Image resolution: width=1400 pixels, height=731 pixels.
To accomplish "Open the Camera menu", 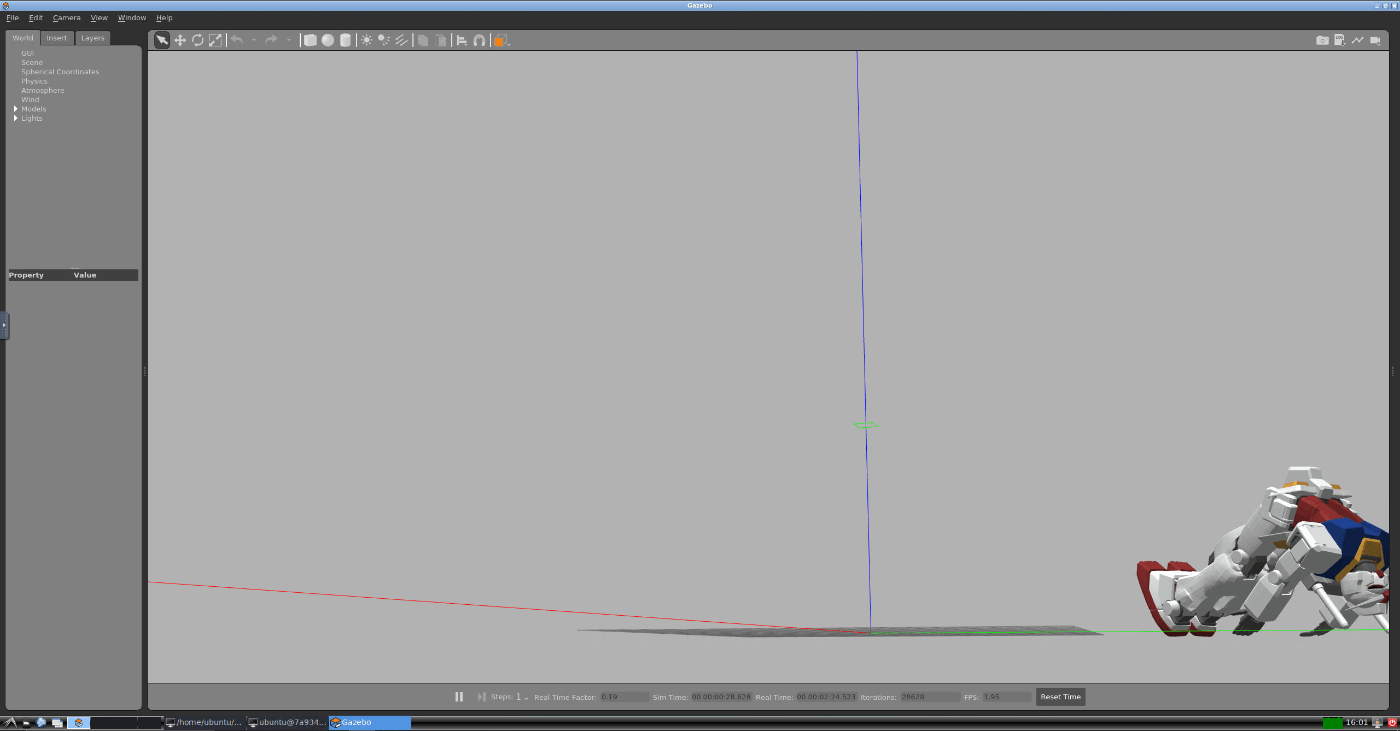I will (x=67, y=18).
